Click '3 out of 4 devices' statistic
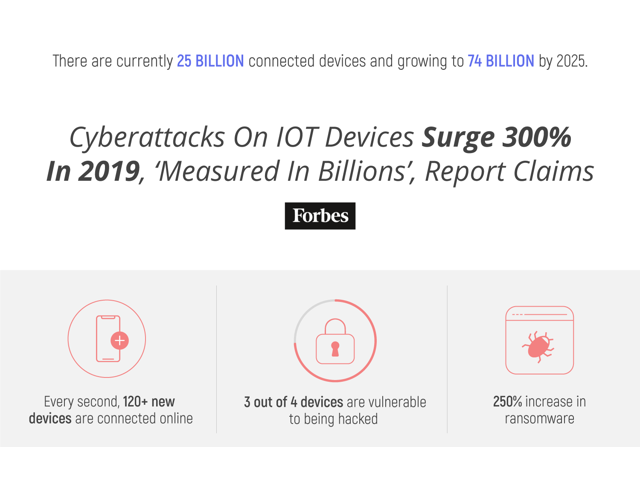 (293, 402)
